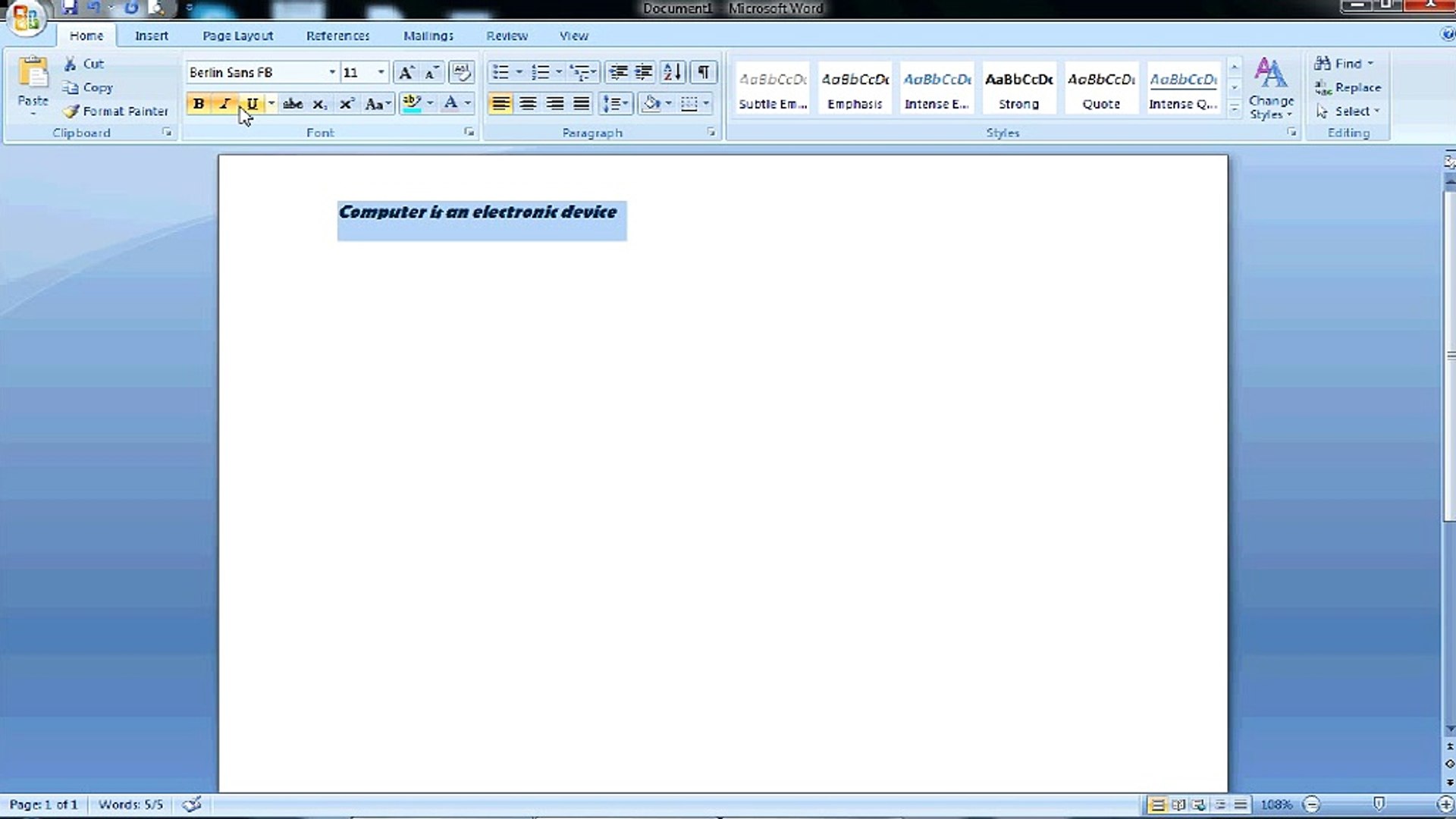Click the Bullets list icon
Screen dimensions: 1456x819
point(500,72)
